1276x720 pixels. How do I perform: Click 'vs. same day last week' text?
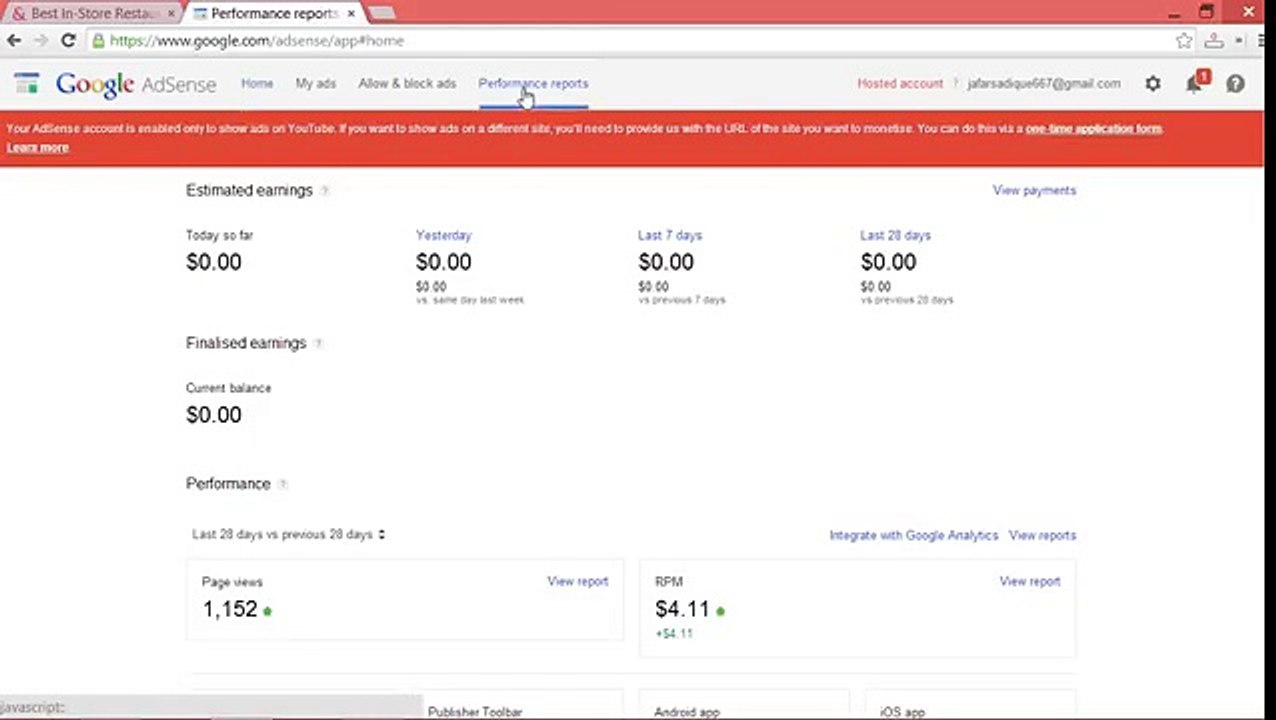(x=470, y=300)
